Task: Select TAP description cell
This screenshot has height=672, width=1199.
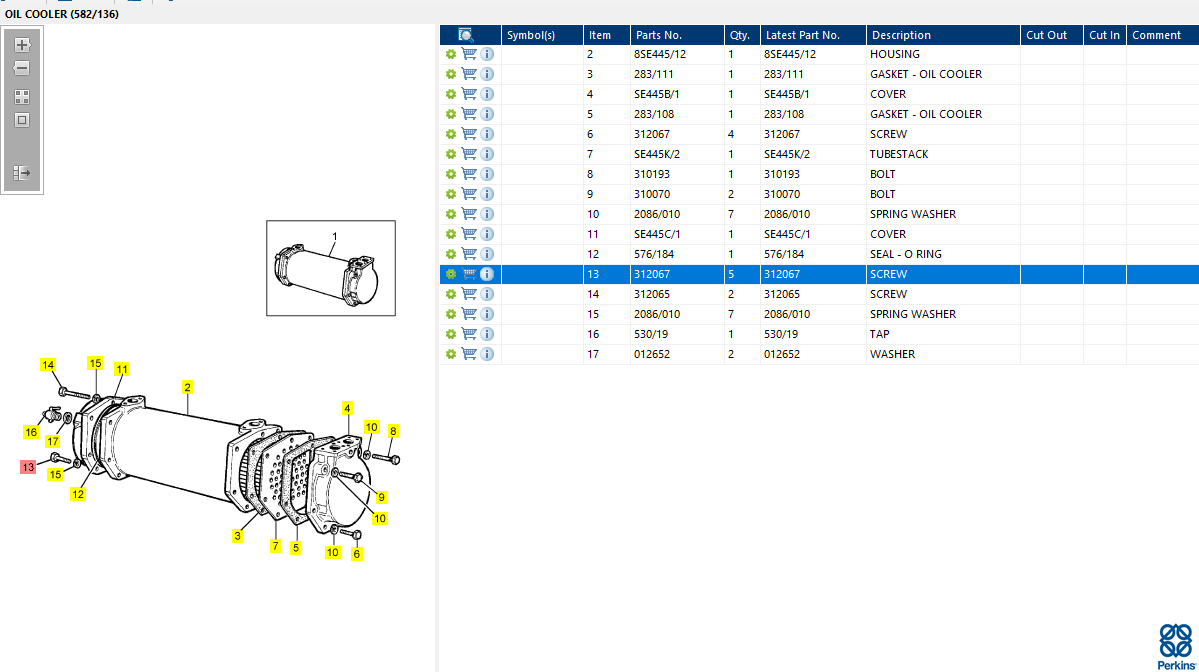Action: pos(879,334)
